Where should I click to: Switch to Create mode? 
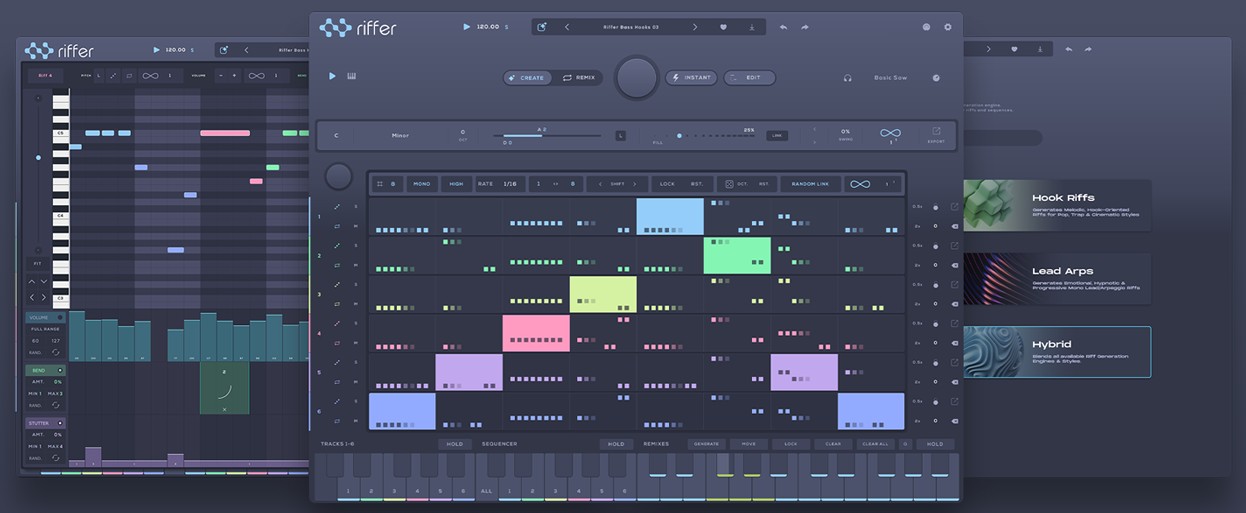(x=527, y=77)
